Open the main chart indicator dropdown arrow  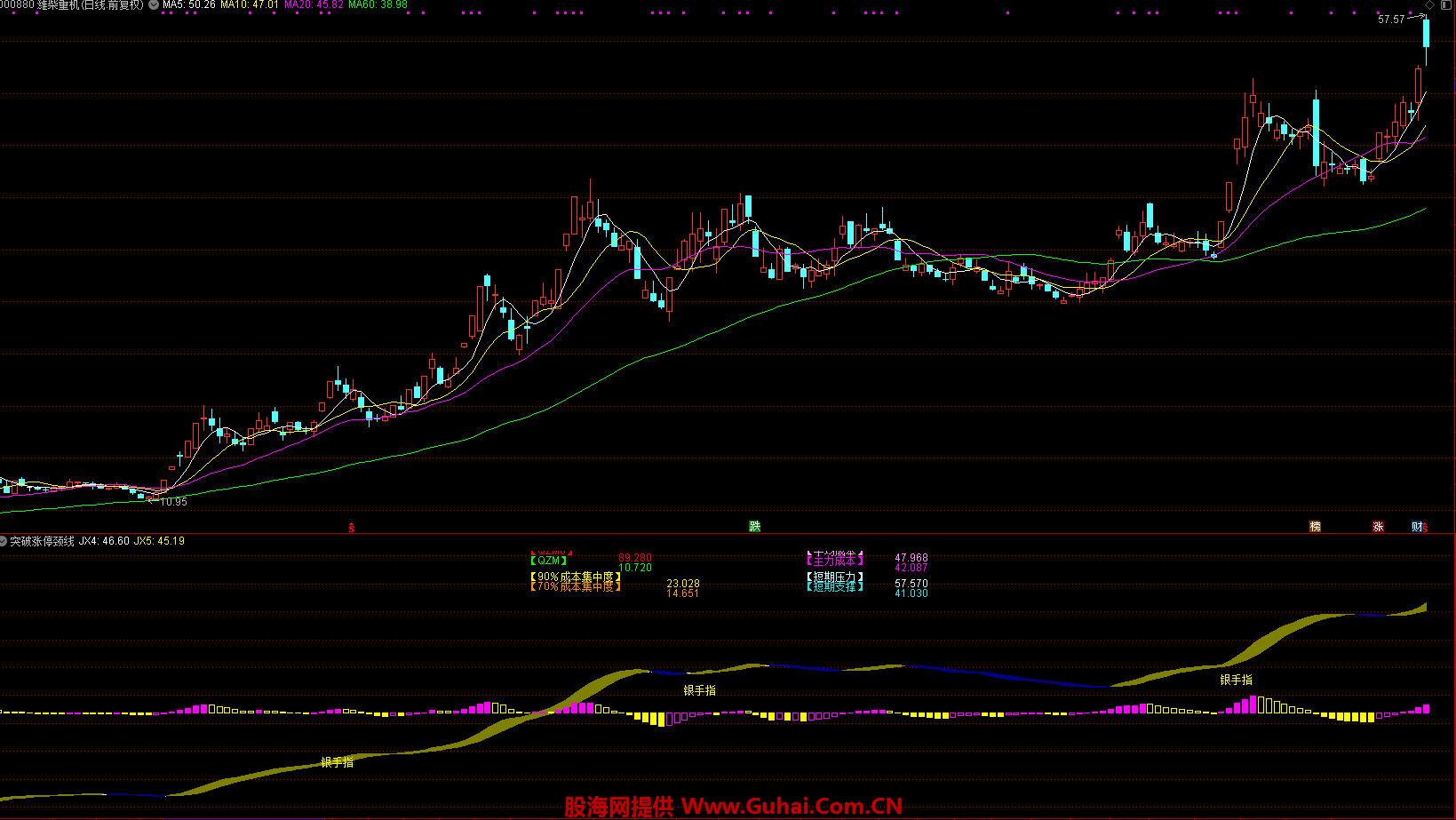coord(155,5)
